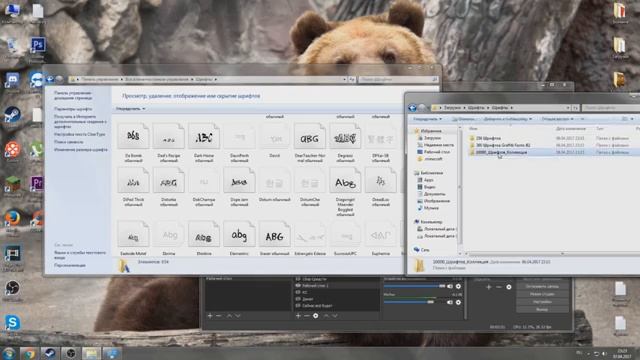640x360 pixels.
Task: Remove scene with OBS scenes minus icon
Action: click(x=219, y=316)
